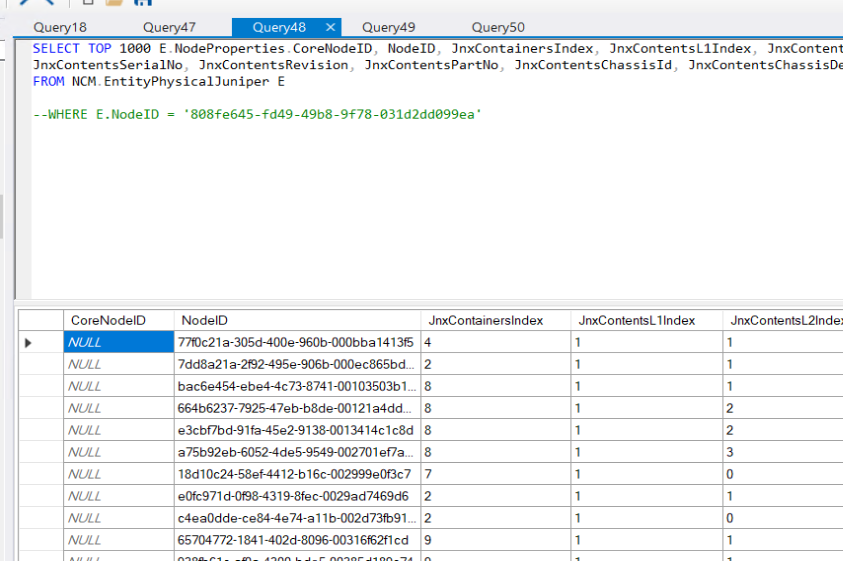Click the SELECT keyword in the query editor

56,48
